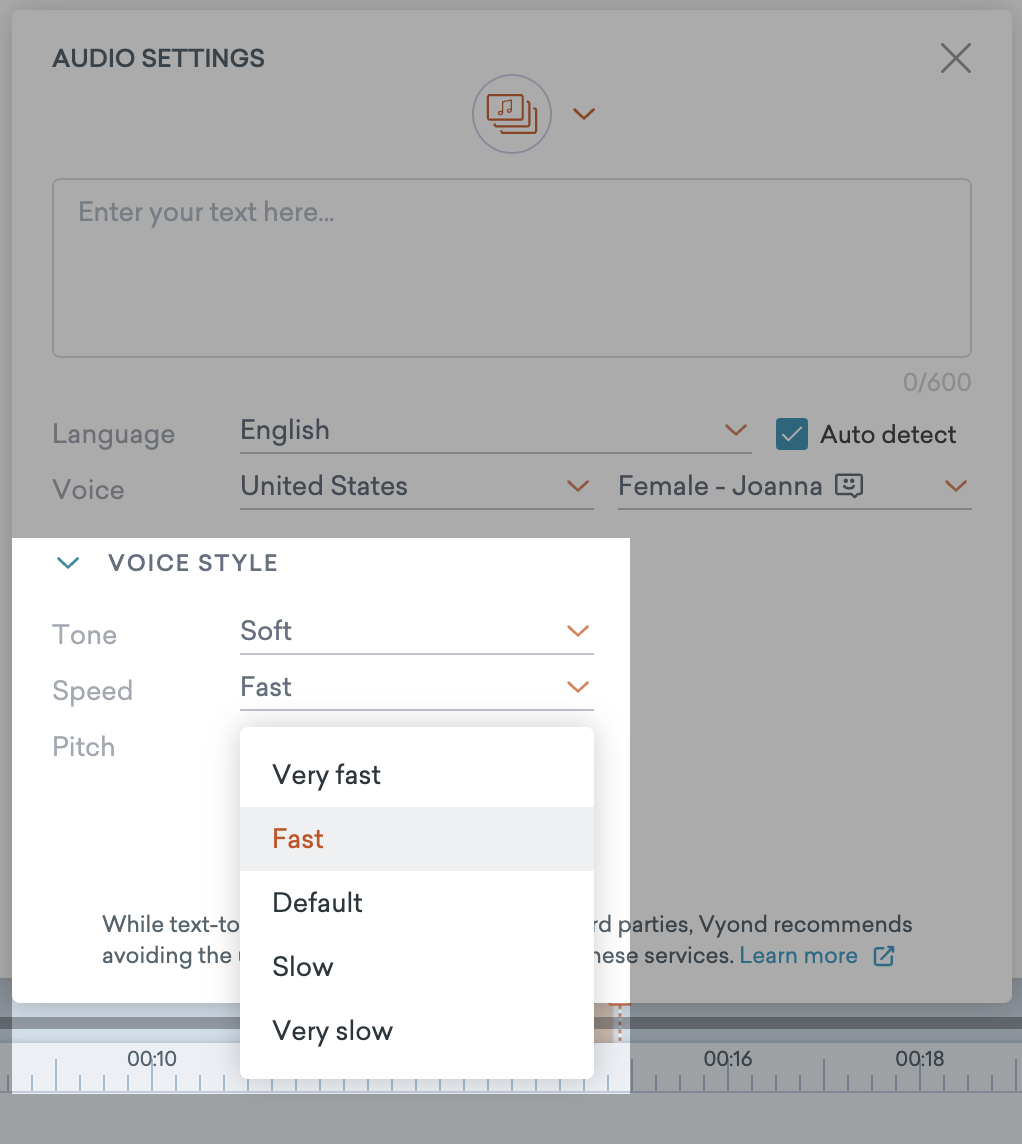Collapse the Voice Style section chevron
The width and height of the screenshot is (1022, 1144).
click(68, 563)
